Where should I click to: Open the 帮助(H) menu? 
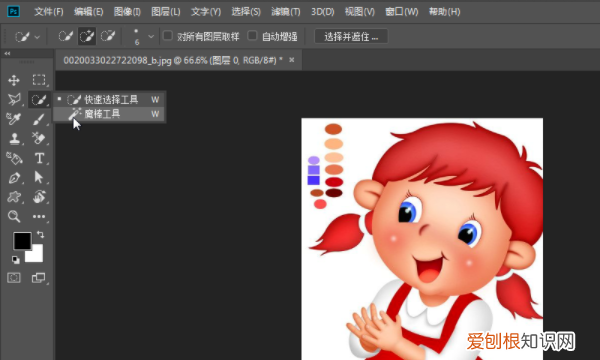[x=444, y=12]
